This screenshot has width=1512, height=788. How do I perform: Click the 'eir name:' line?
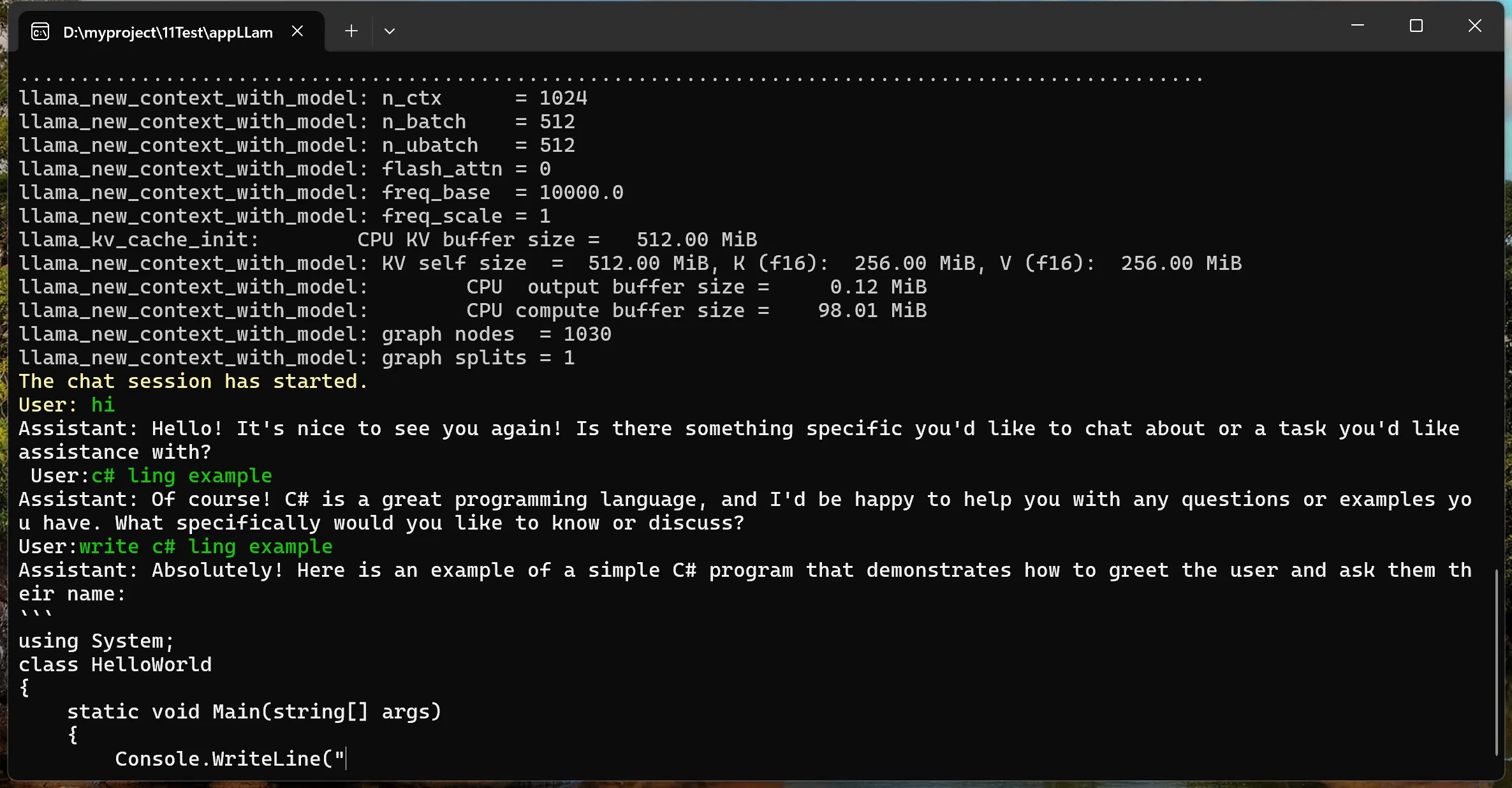click(72, 594)
